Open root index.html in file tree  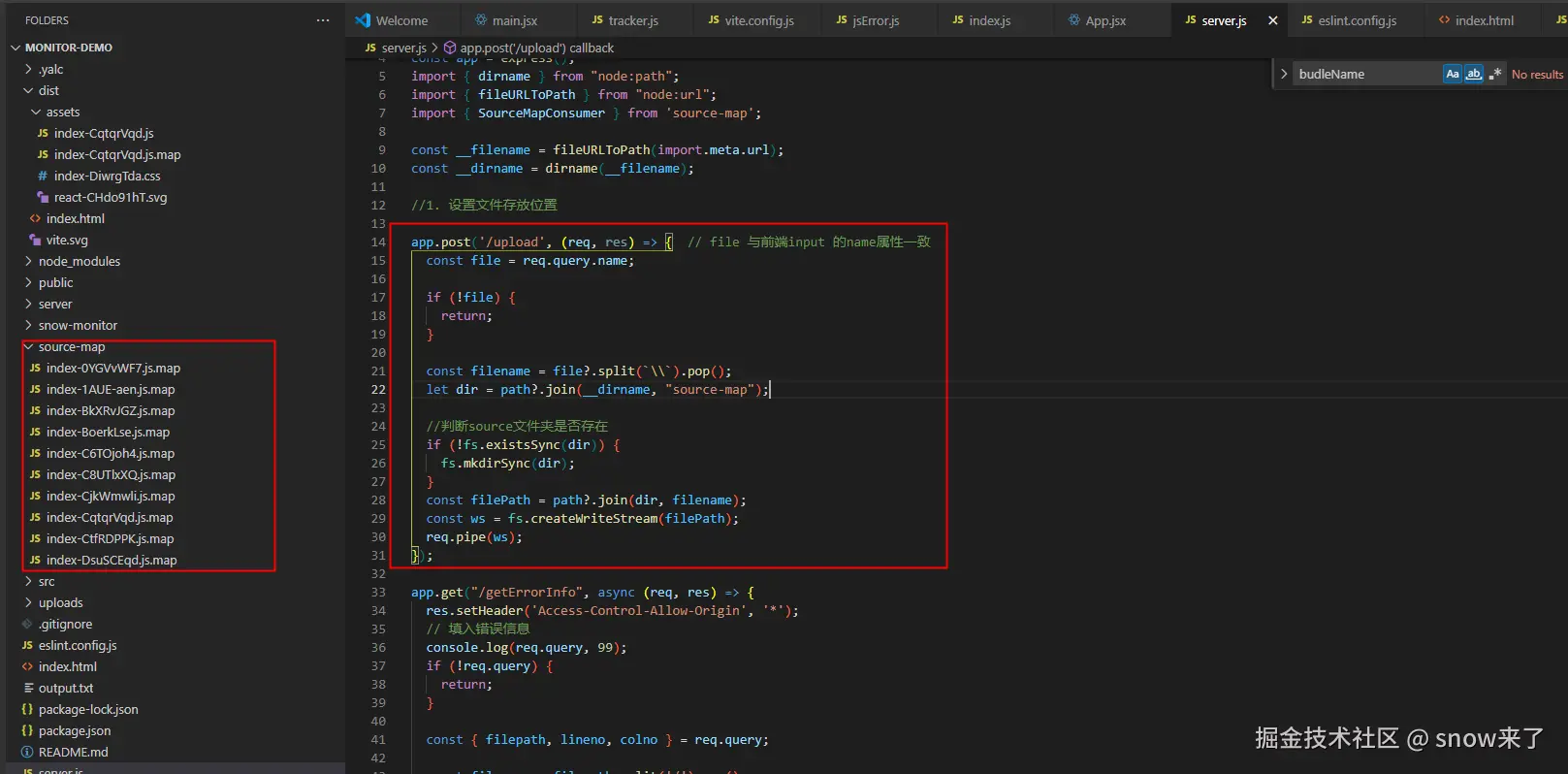click(67, 666)
